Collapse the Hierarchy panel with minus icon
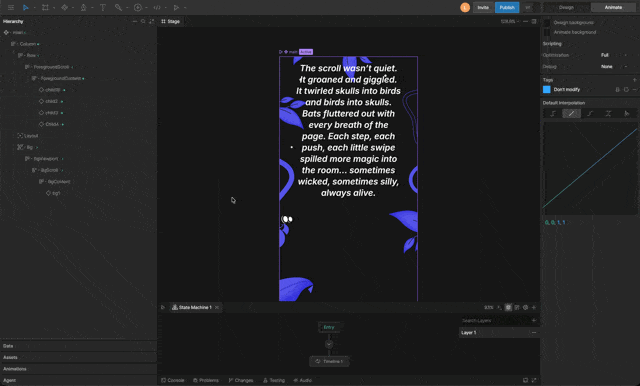 pos(135,21)
